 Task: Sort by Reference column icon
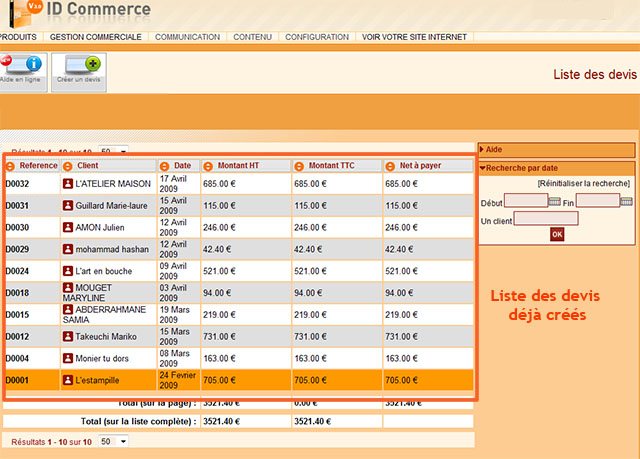pyautogui.click(x=10, y=166)
